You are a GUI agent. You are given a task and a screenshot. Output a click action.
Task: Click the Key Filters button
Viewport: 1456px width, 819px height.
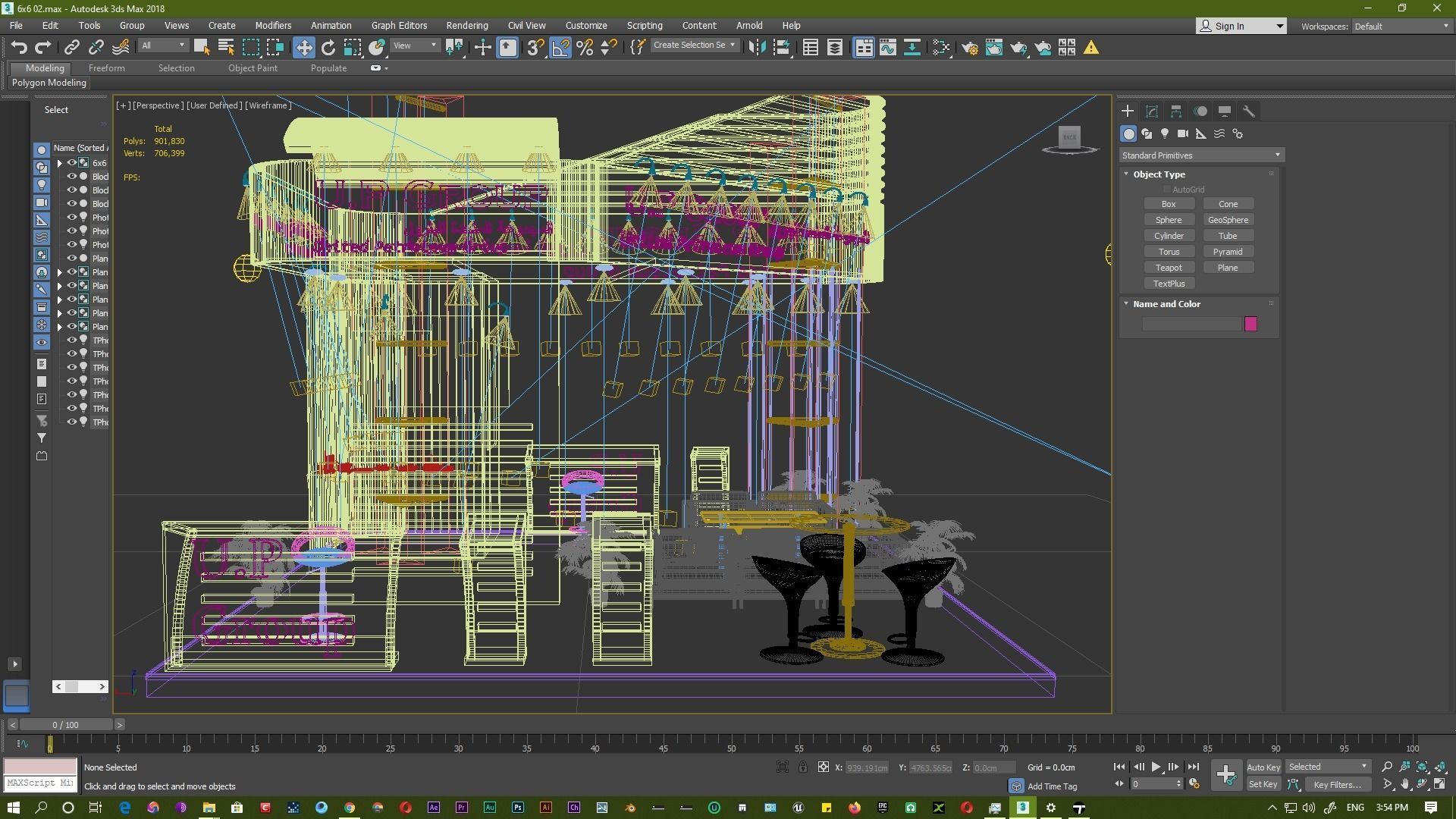coord(1337,785)
